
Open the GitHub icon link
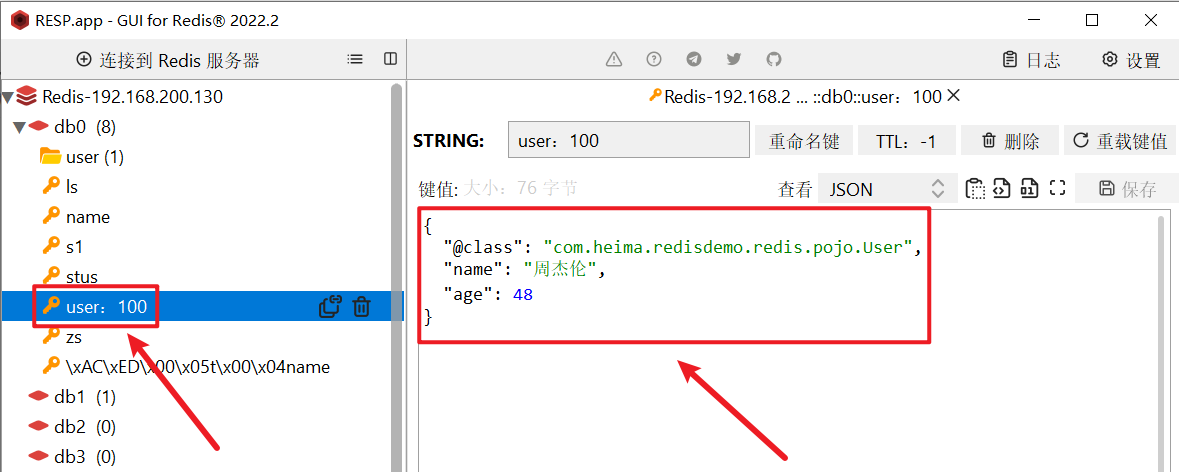(x=774, y=59)
